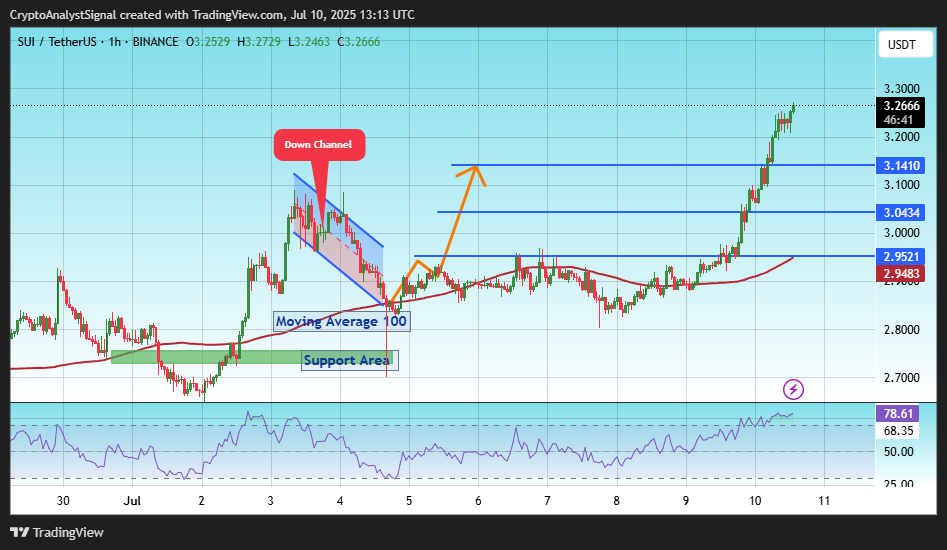Click the Moving Average 100 label
This screenshot has width=947, height=550.
tap(341, 321)
